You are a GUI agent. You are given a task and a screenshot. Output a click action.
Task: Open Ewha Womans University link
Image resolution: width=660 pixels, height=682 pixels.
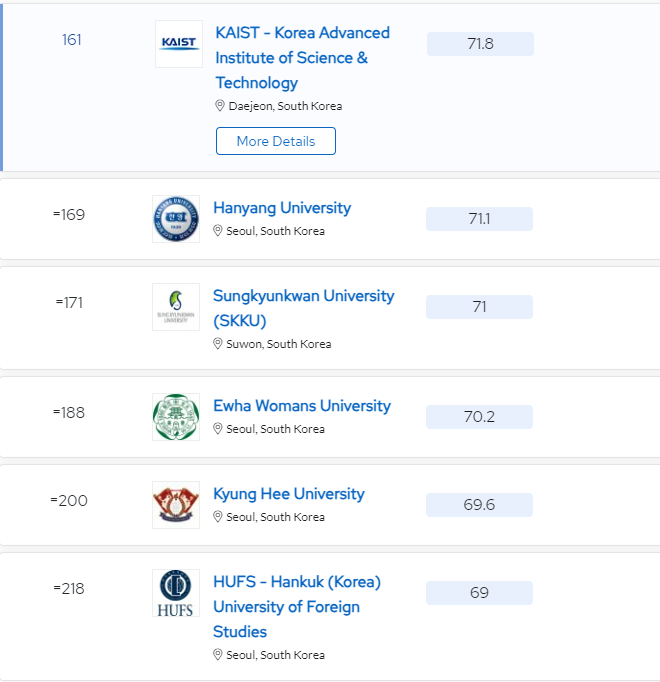[x=302, y=406]
